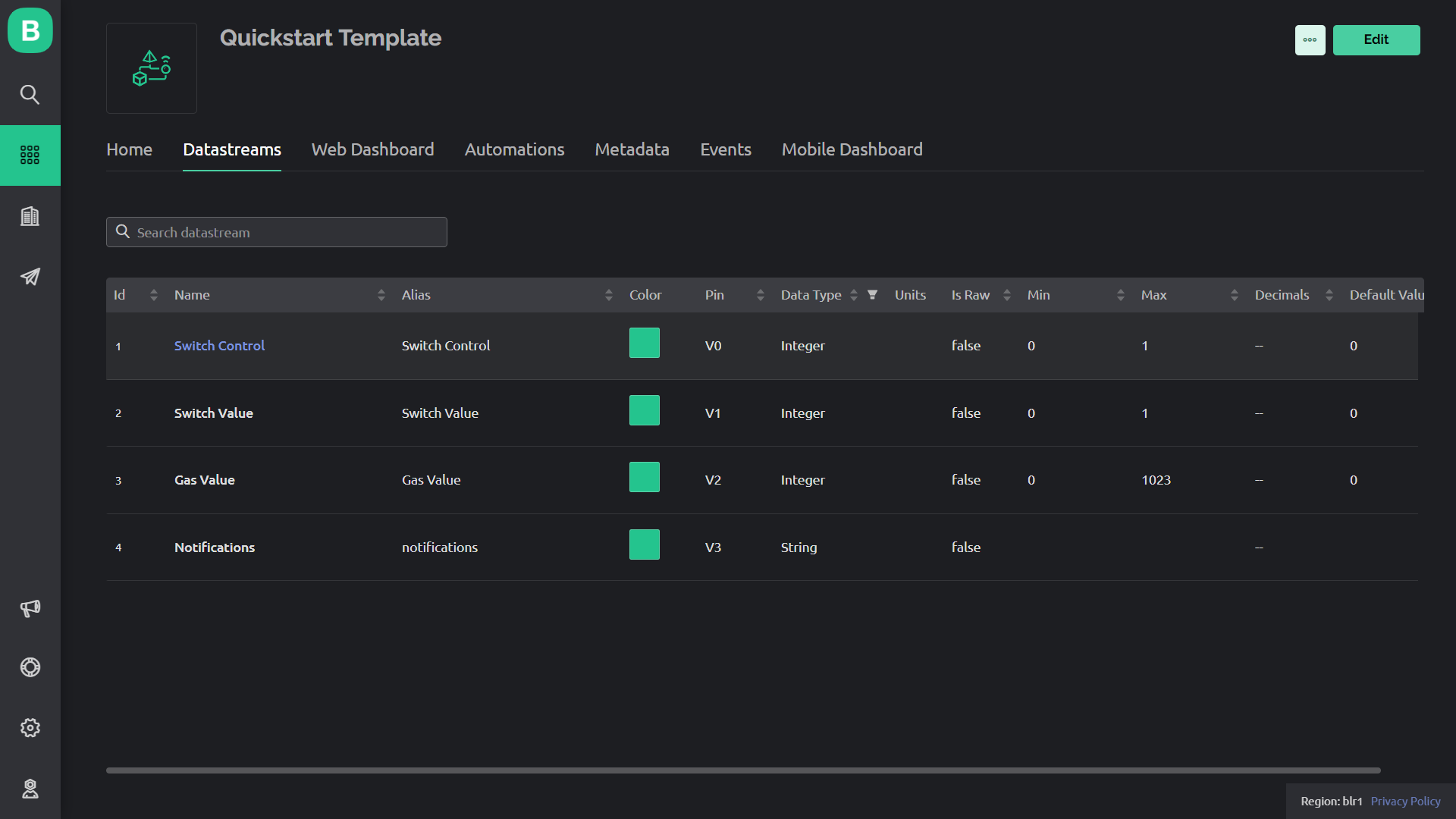The width and height of the screenshot is (1456, 819).
Task: Open the sidebar search icon
Action: (x=30, y=95)
